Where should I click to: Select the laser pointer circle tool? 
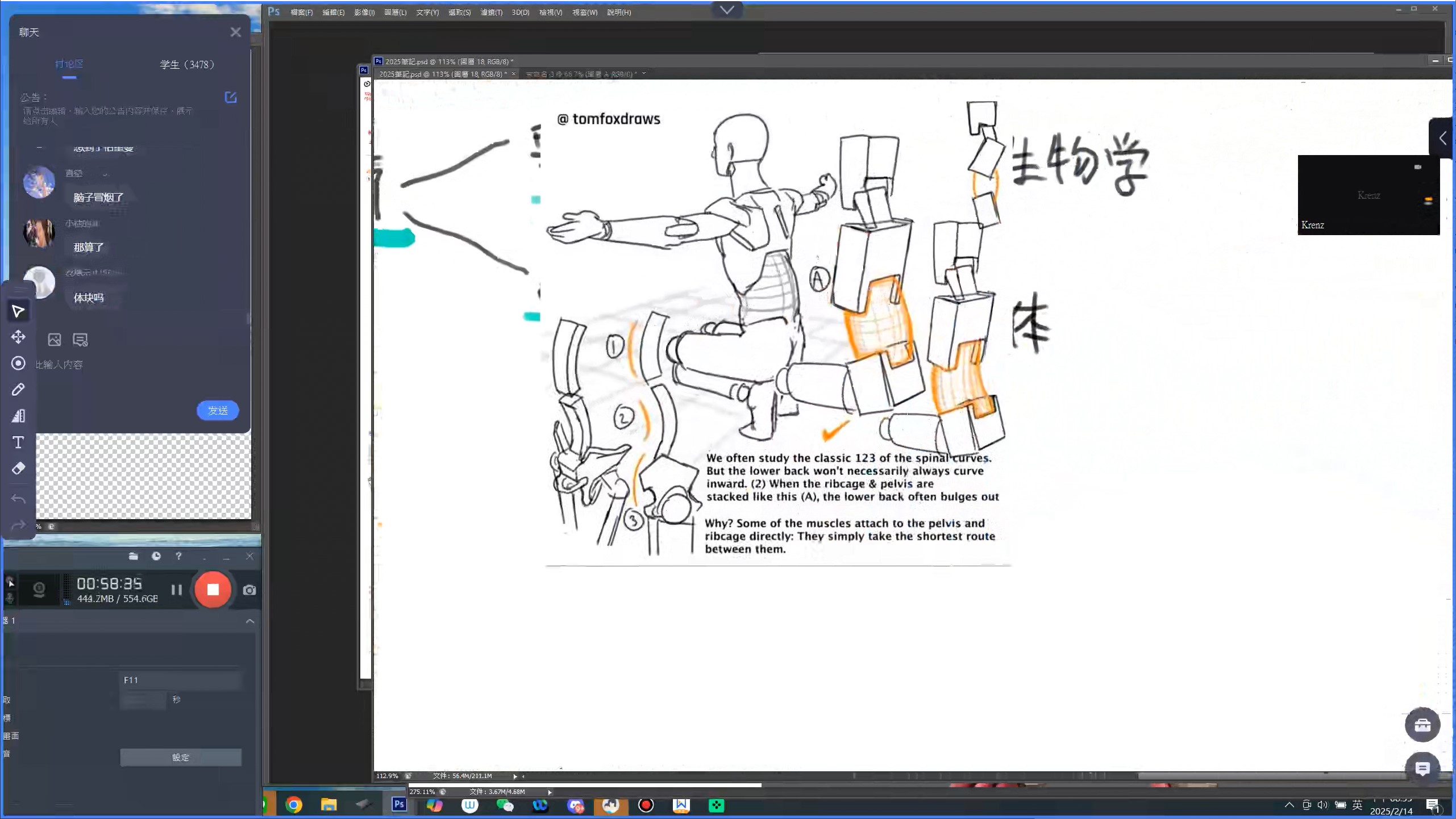pyautogui.click(x=18, y=363)
